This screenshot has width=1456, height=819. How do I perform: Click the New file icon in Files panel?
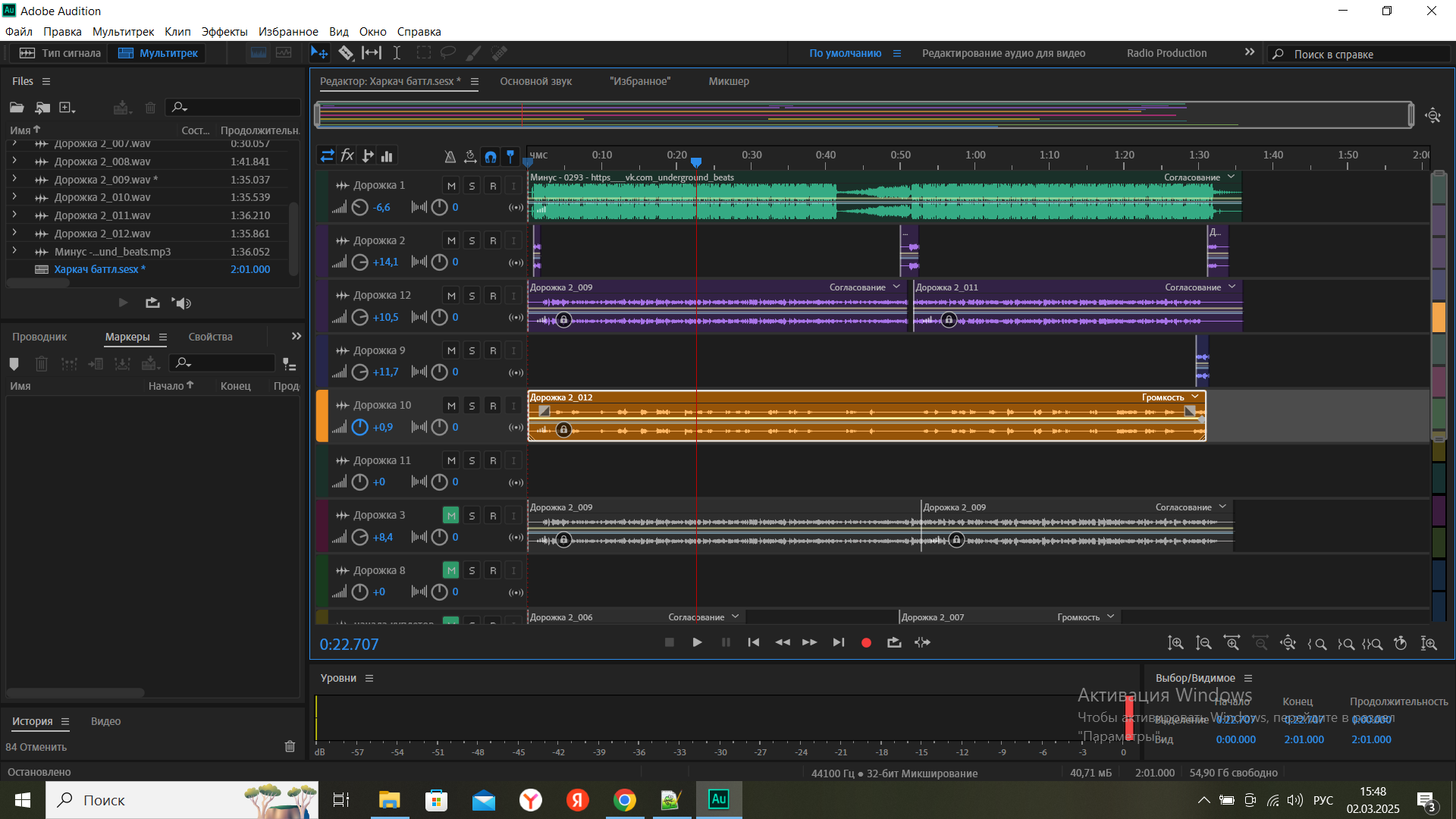(x=67, y=108)
